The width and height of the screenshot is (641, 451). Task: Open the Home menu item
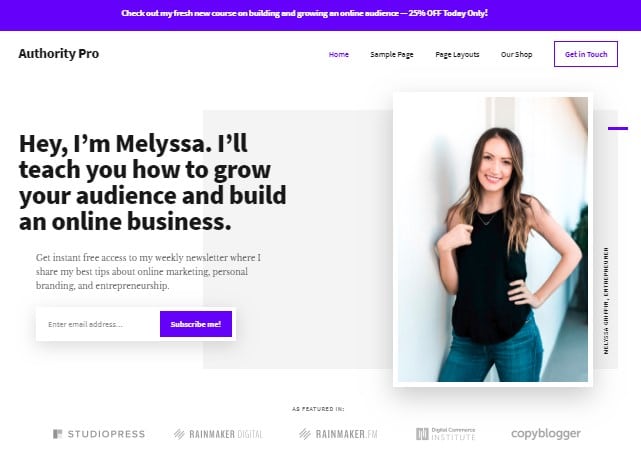coord(338,54)
